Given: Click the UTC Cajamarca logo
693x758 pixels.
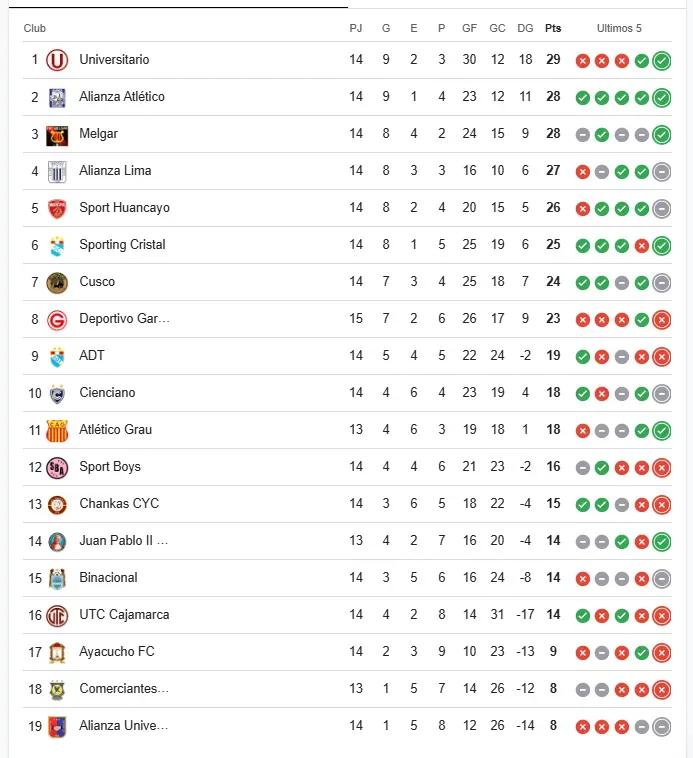Looking at the screenshot, I should [57, 615].
